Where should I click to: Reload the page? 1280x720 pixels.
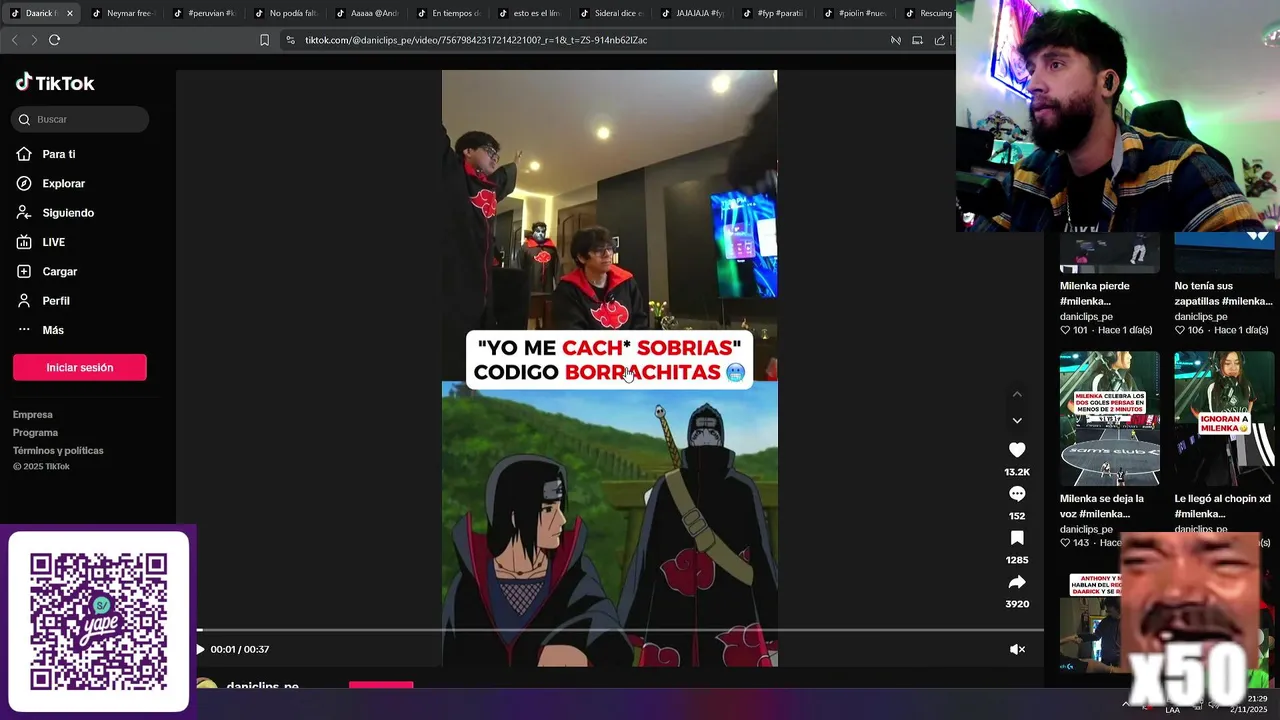pyautogui.click(x=55, y=40)
